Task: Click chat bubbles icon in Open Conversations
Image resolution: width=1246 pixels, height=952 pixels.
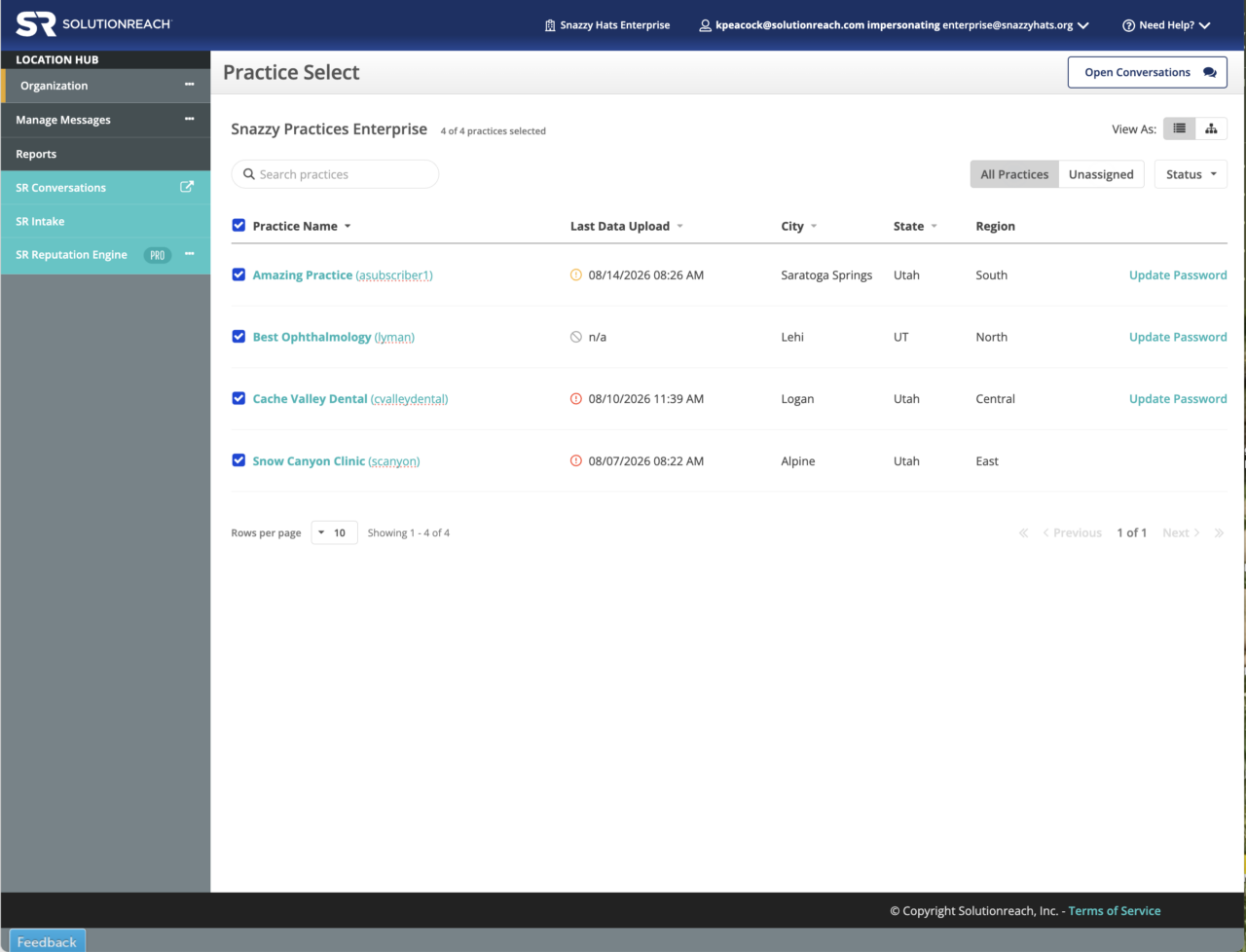Action: (x=1209, y=72)
